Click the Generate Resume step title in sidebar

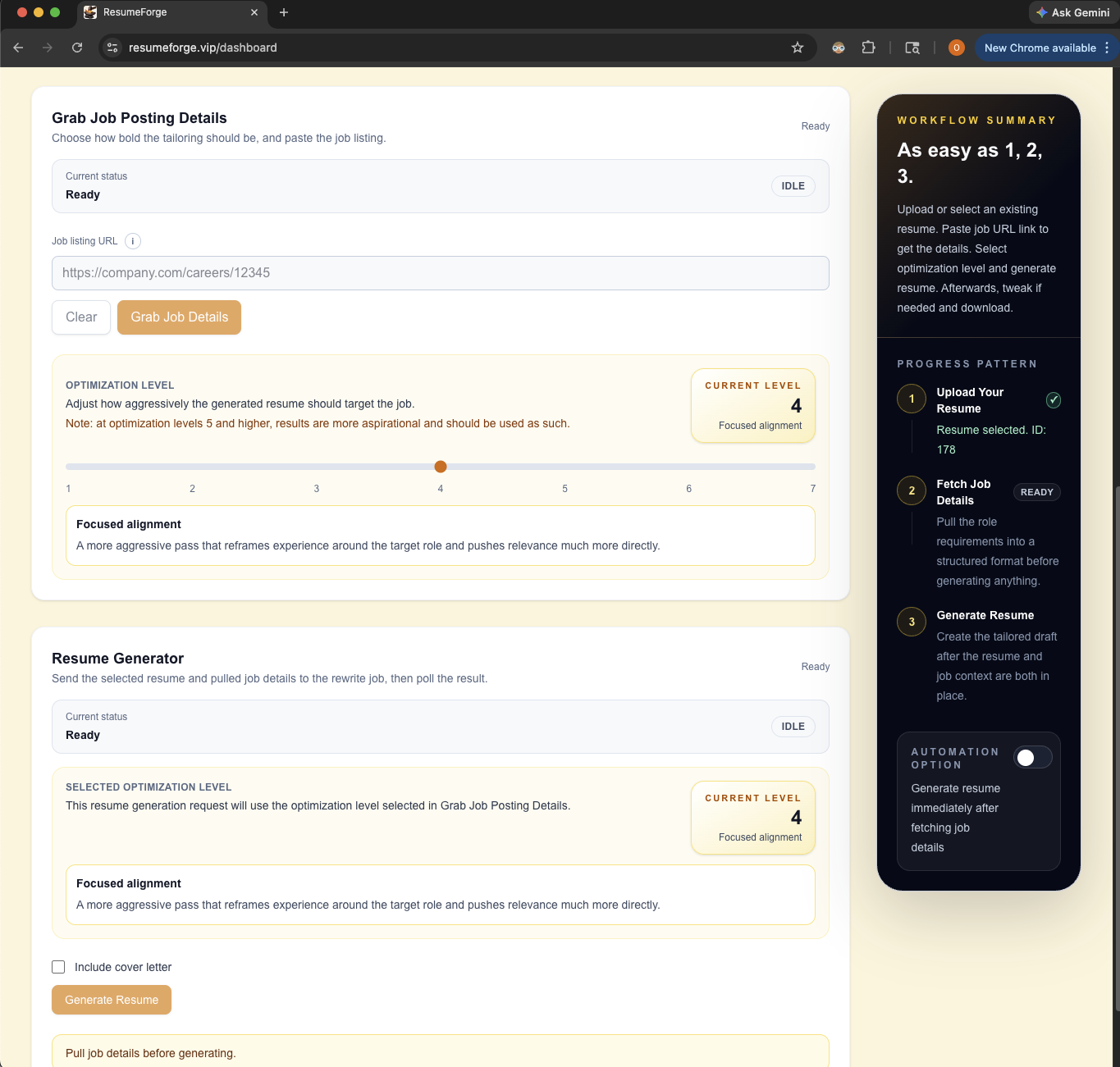point(985,615)
